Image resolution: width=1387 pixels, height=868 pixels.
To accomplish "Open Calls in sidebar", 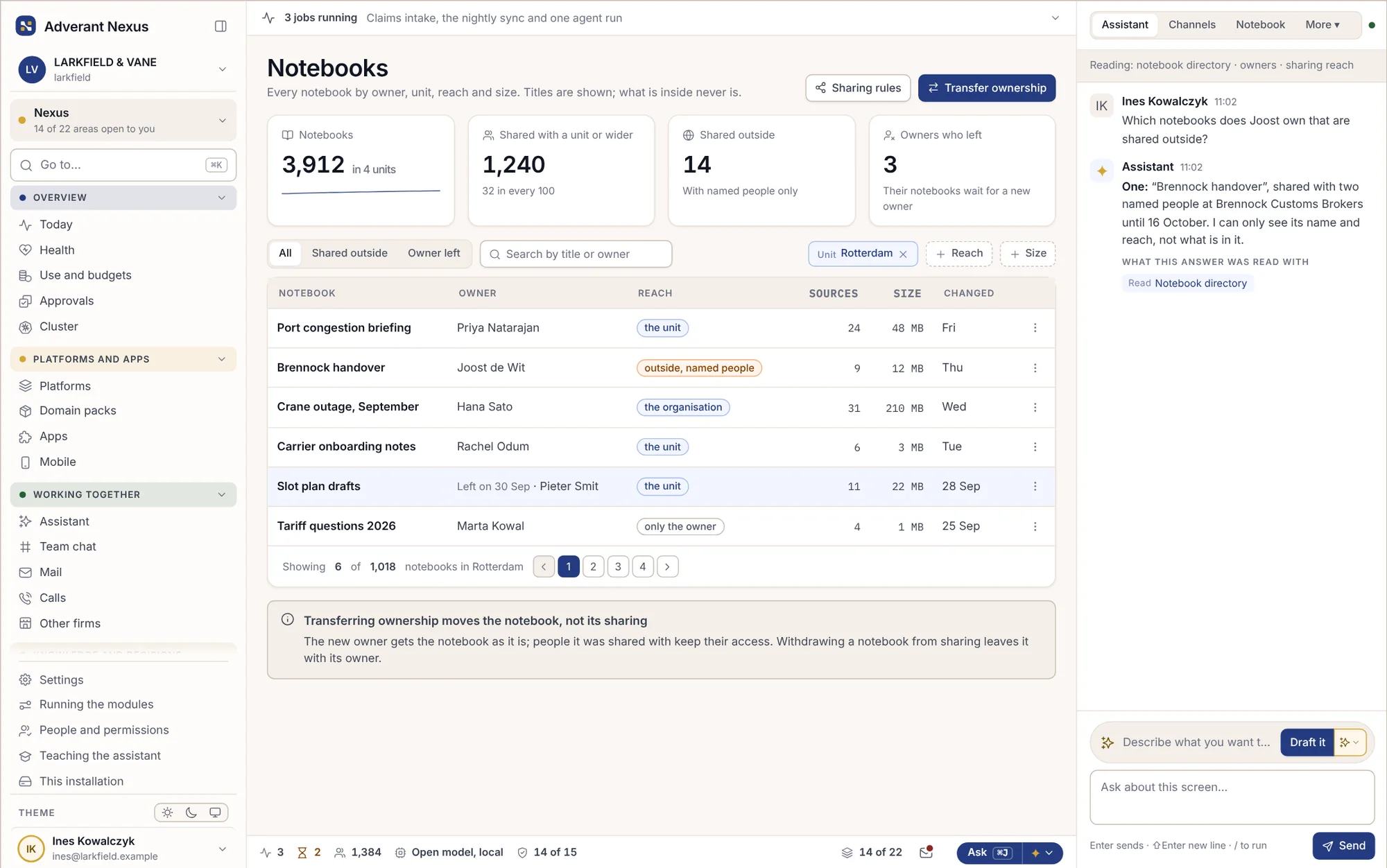I will [x=53, y=598].
